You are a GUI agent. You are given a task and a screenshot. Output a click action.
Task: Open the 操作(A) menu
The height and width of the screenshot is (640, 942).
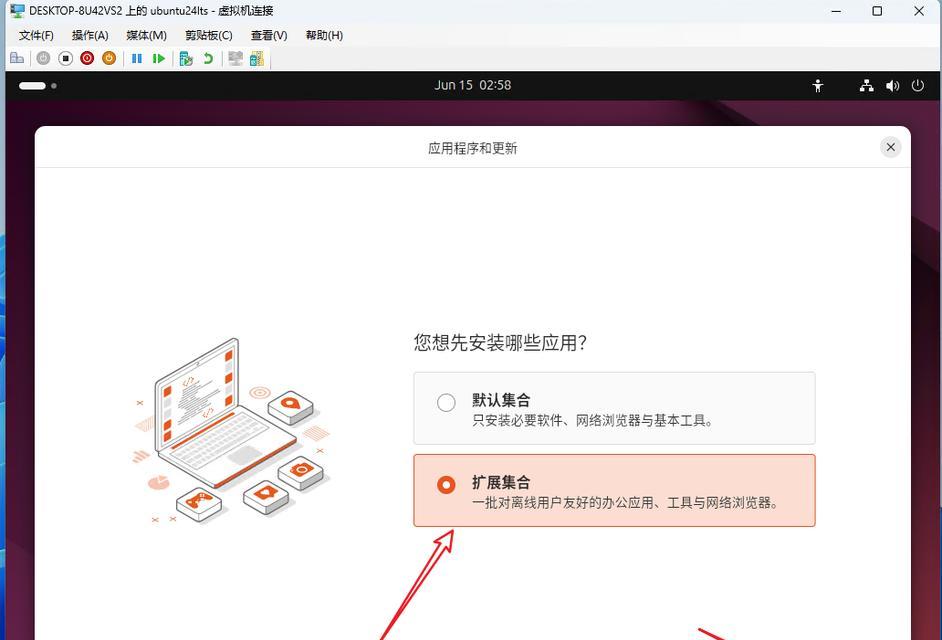(x=90, y=35)
